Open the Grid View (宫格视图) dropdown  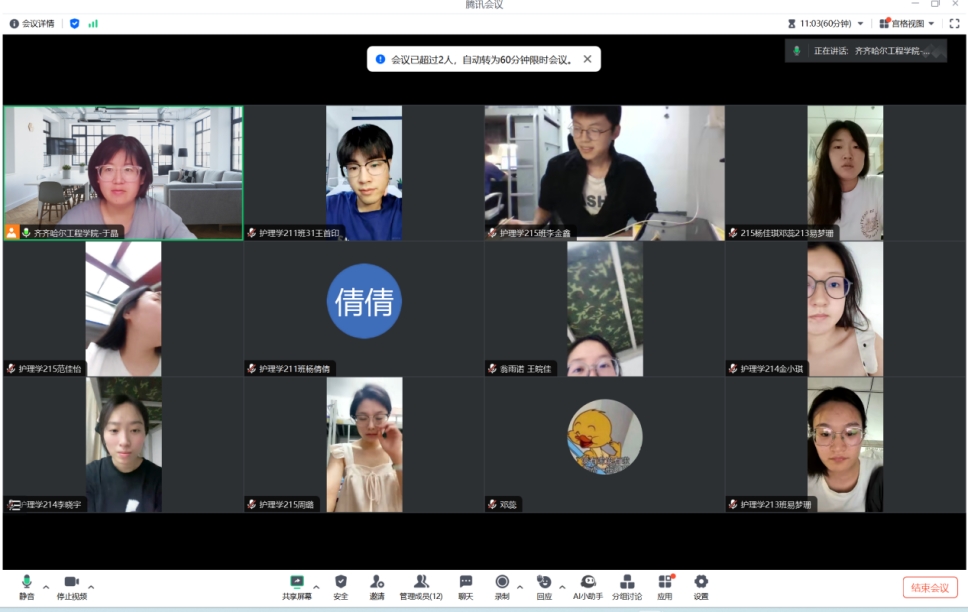(907, 23)
